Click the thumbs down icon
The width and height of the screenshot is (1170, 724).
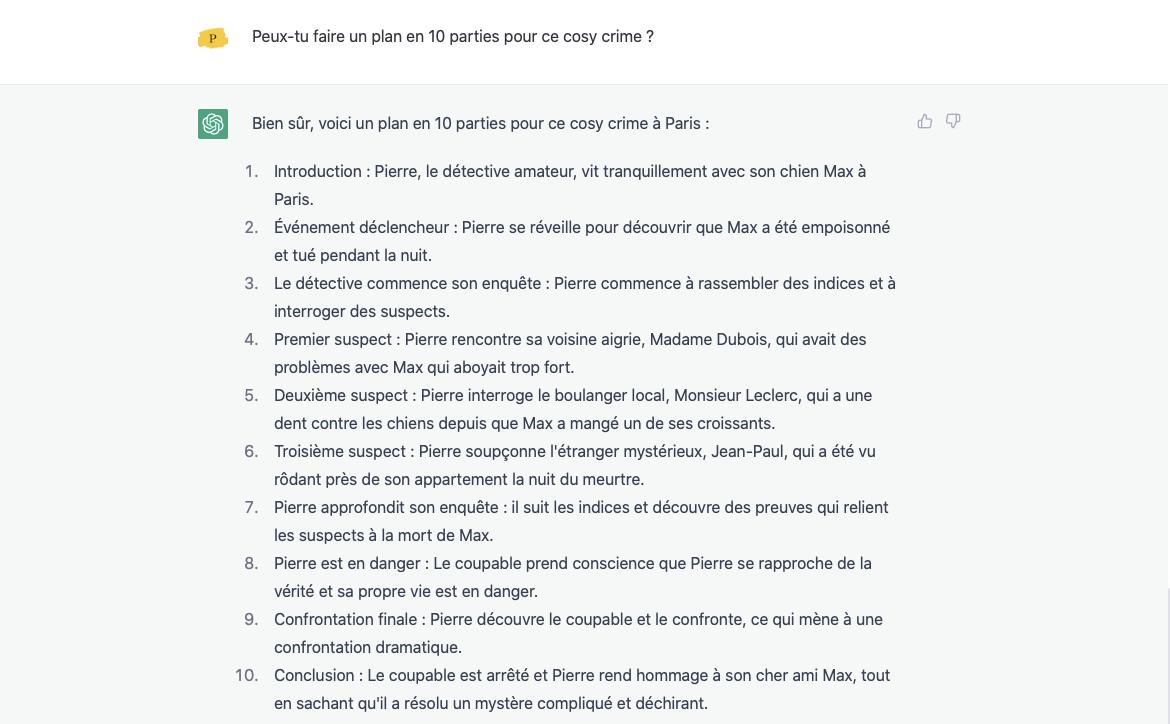pos(953,121)
